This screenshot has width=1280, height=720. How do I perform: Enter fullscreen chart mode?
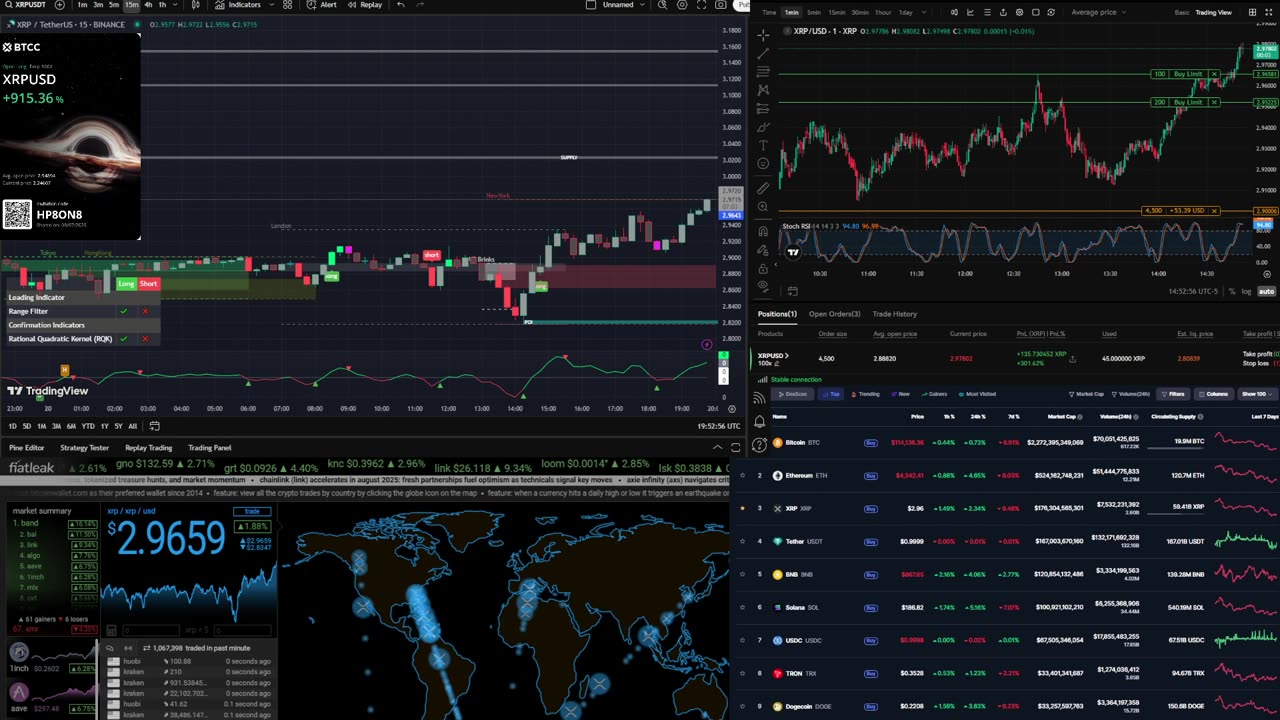[x=701, y=5]
